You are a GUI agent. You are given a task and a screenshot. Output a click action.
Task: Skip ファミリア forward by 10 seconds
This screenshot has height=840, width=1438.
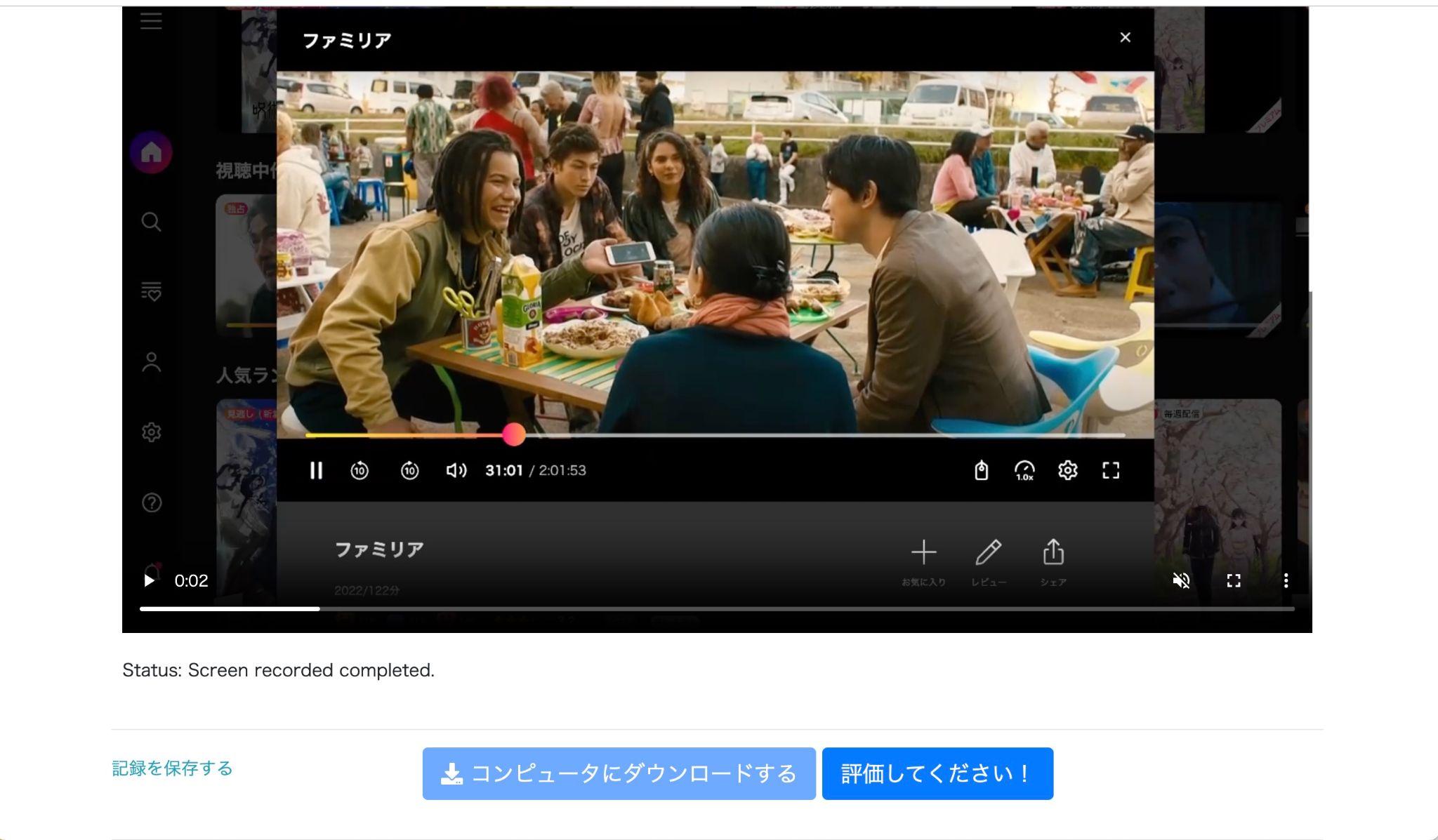point(410,470)
